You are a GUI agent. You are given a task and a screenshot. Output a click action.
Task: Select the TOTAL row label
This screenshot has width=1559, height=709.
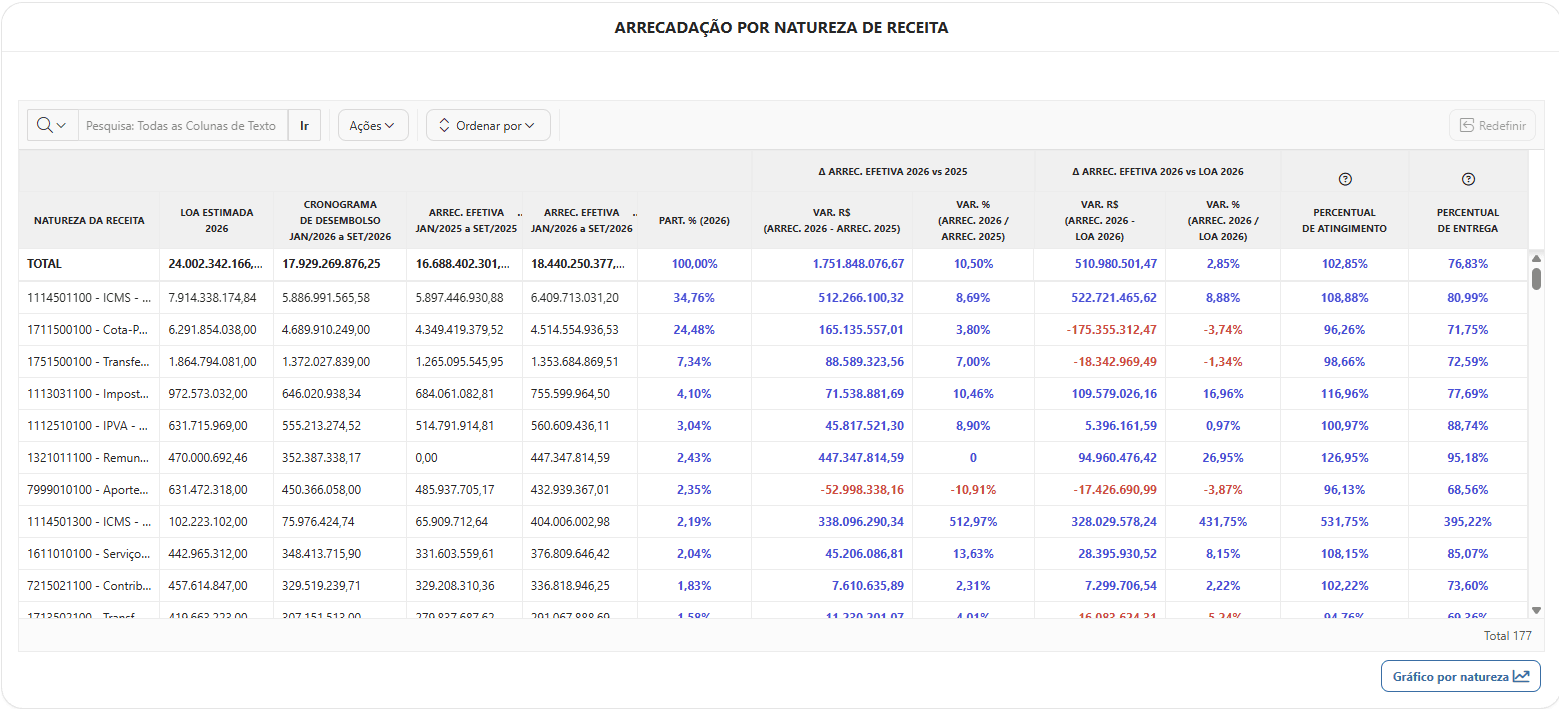point(45,264)
